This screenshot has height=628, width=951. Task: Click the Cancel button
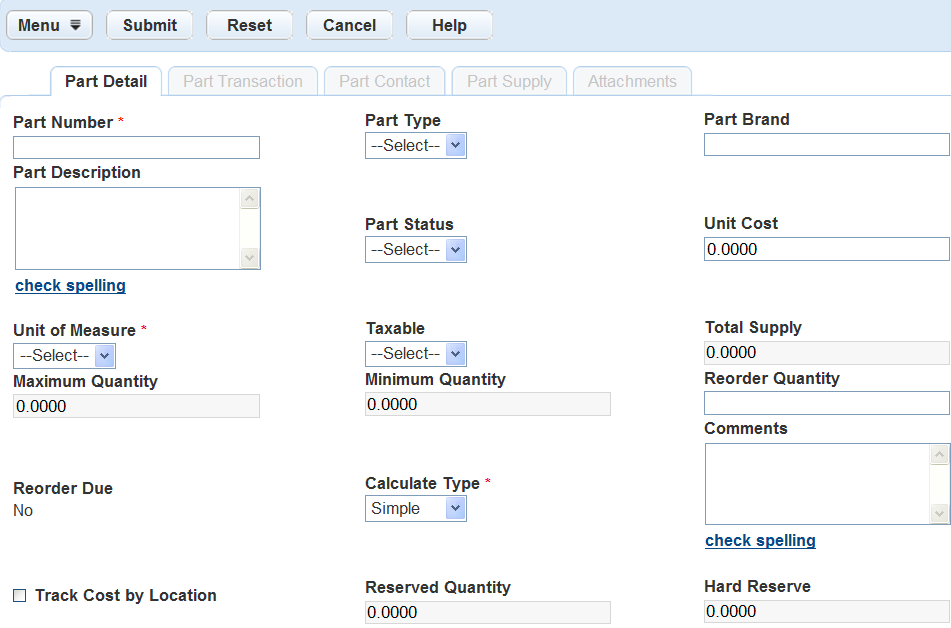[349, 26]
